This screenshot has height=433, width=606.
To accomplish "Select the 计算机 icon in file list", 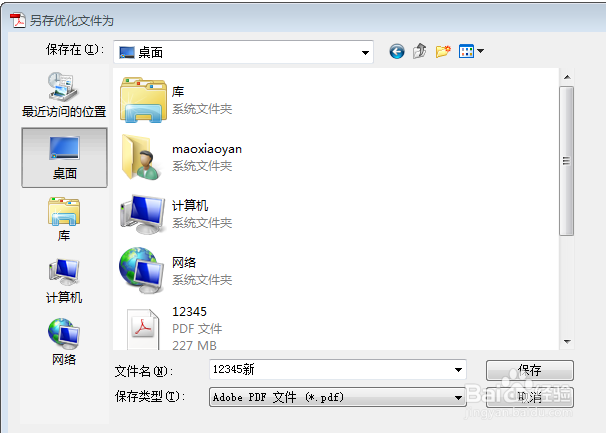I will pos(142,214).
